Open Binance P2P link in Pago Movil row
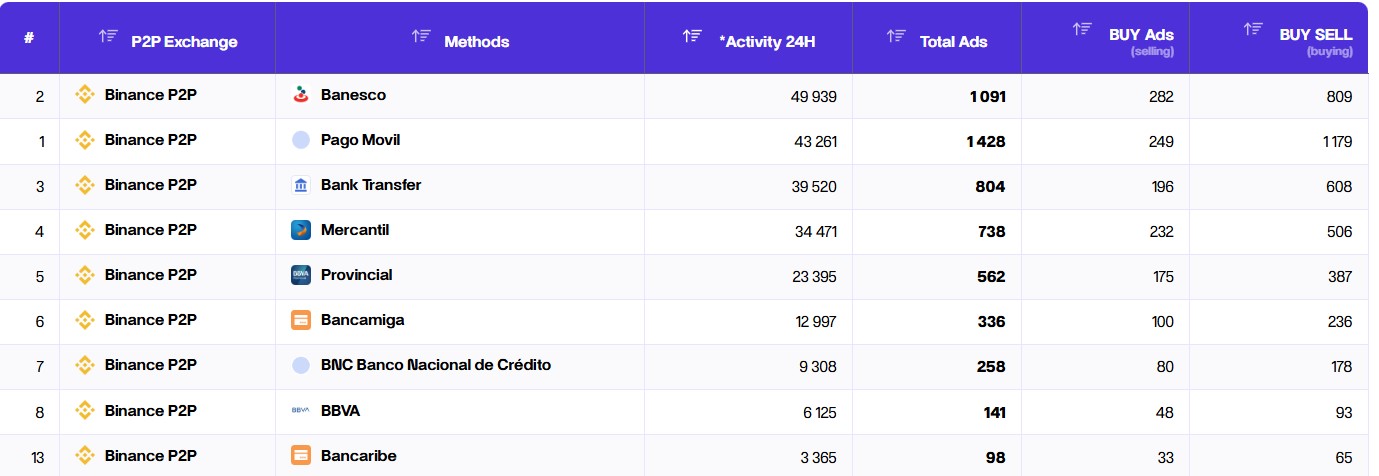This screenshot has width=1379, height=476. point(150,140)
